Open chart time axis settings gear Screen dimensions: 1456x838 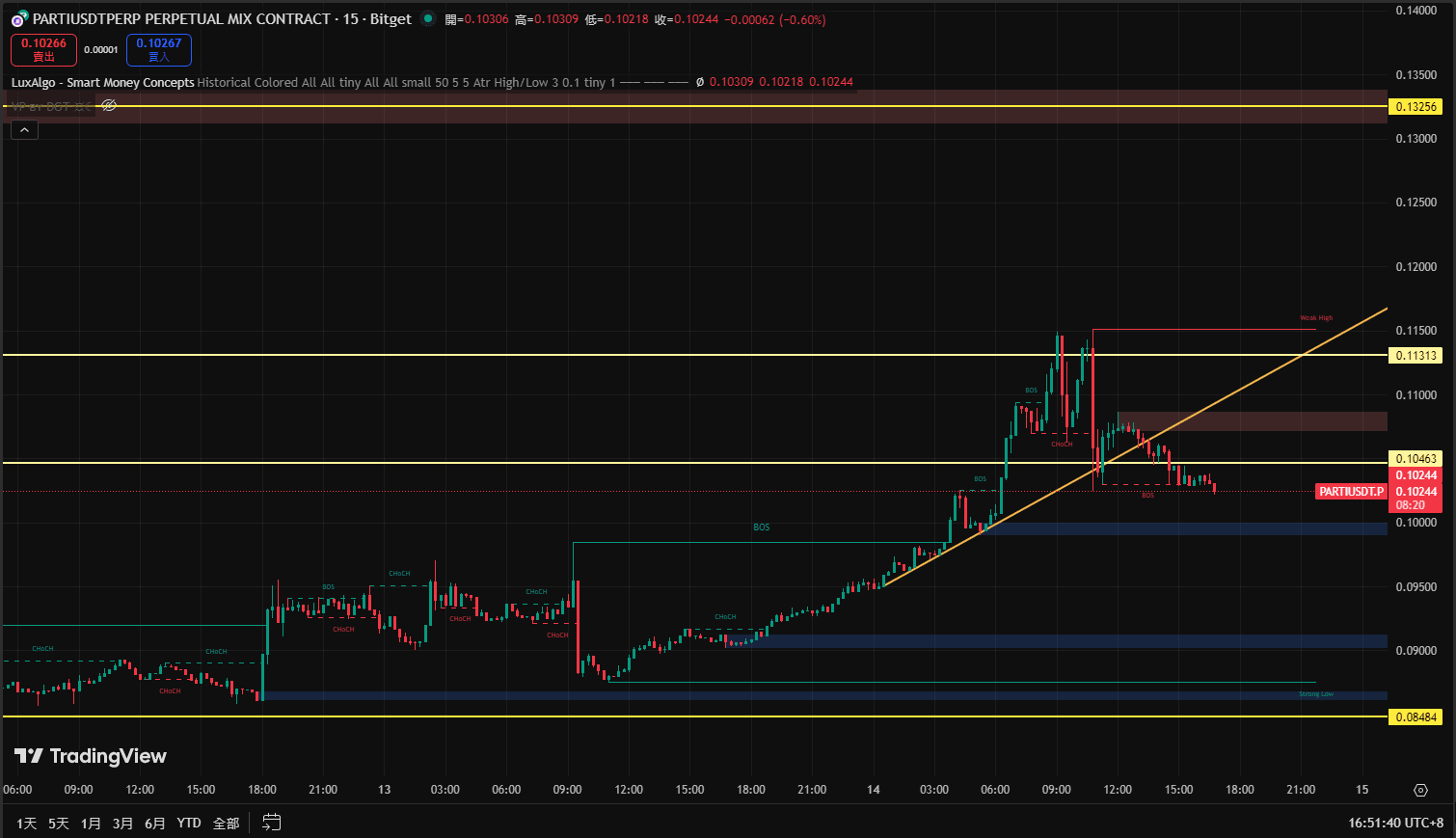(x=1420, y=790)
